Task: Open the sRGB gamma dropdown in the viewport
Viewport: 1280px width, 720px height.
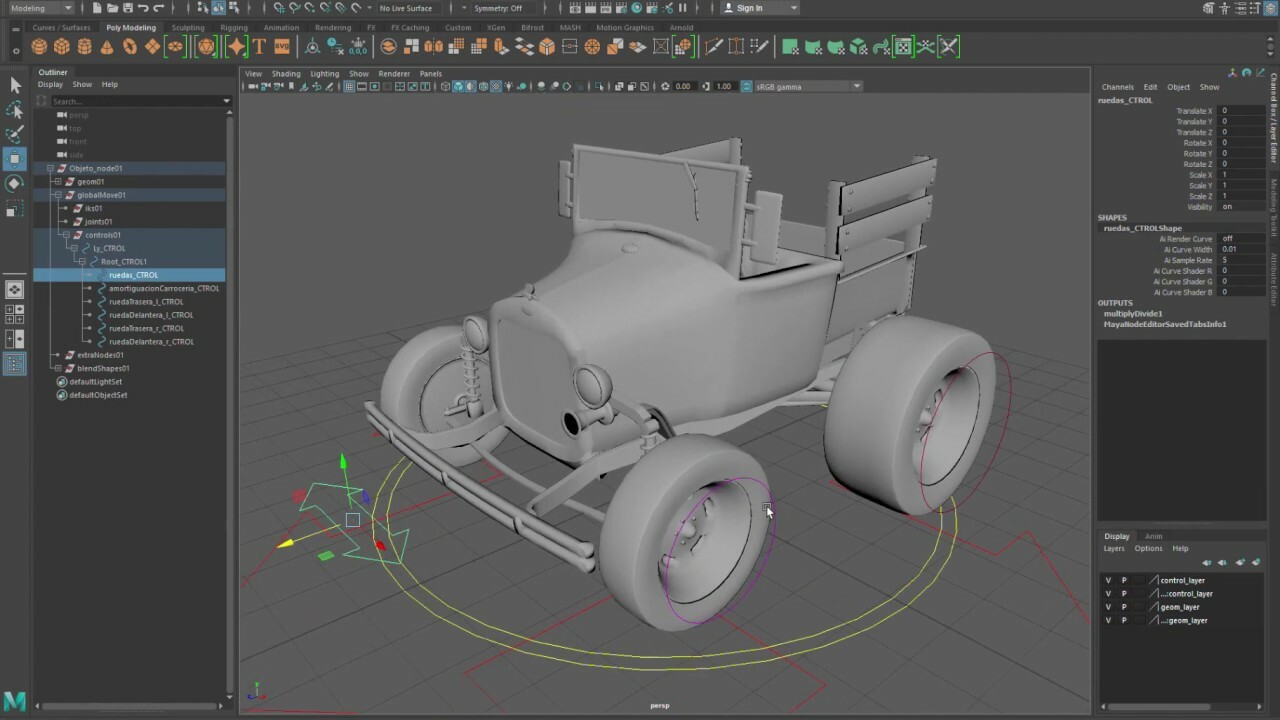Action: coord(855,86)
